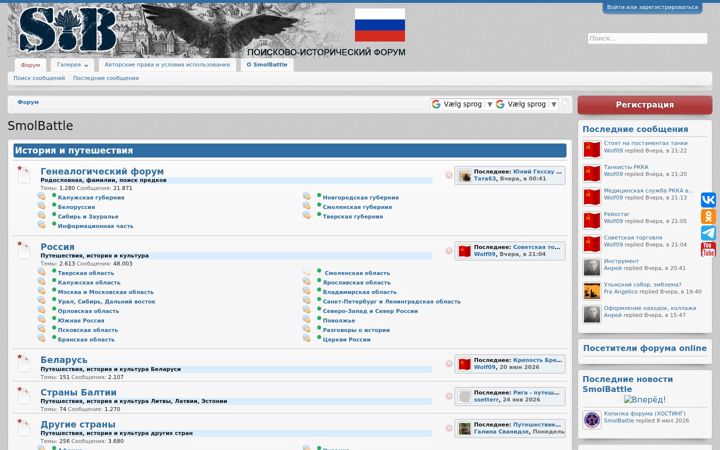Click RSS icon in Россия row

point(449,250)
